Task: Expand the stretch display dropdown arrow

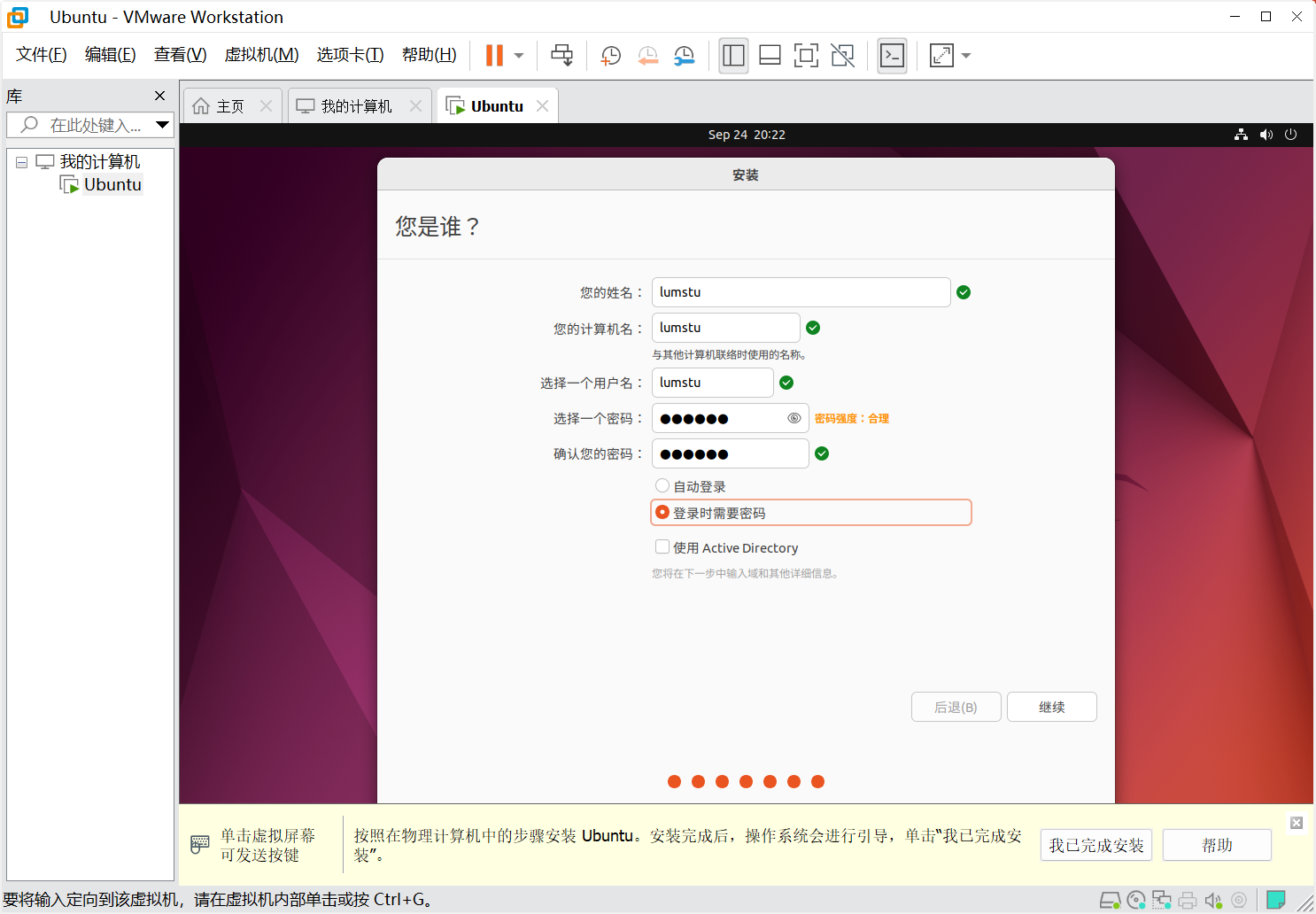Action: [x=966, y=56]
